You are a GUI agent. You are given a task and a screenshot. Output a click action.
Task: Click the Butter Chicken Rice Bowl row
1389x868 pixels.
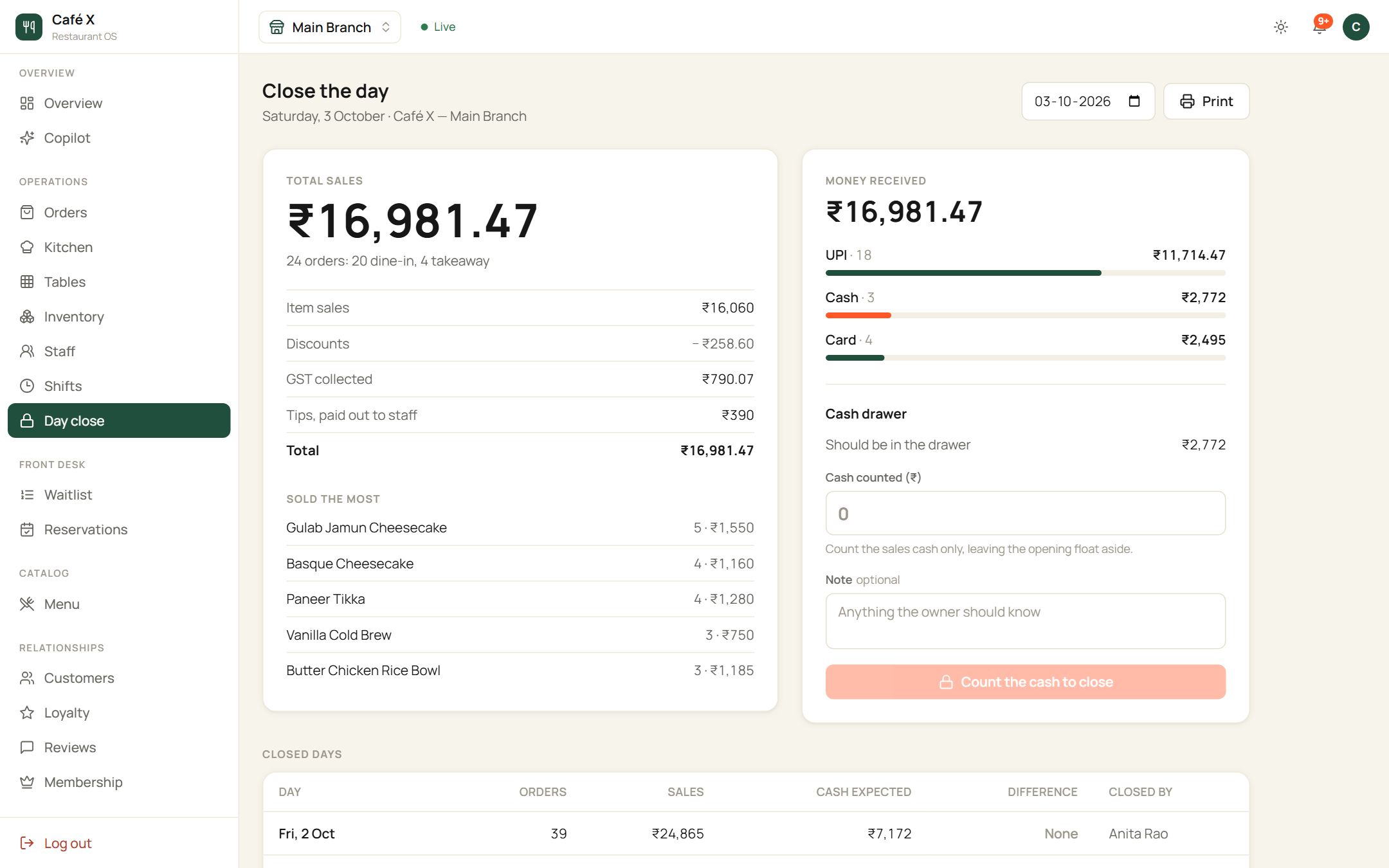[520, 670]
